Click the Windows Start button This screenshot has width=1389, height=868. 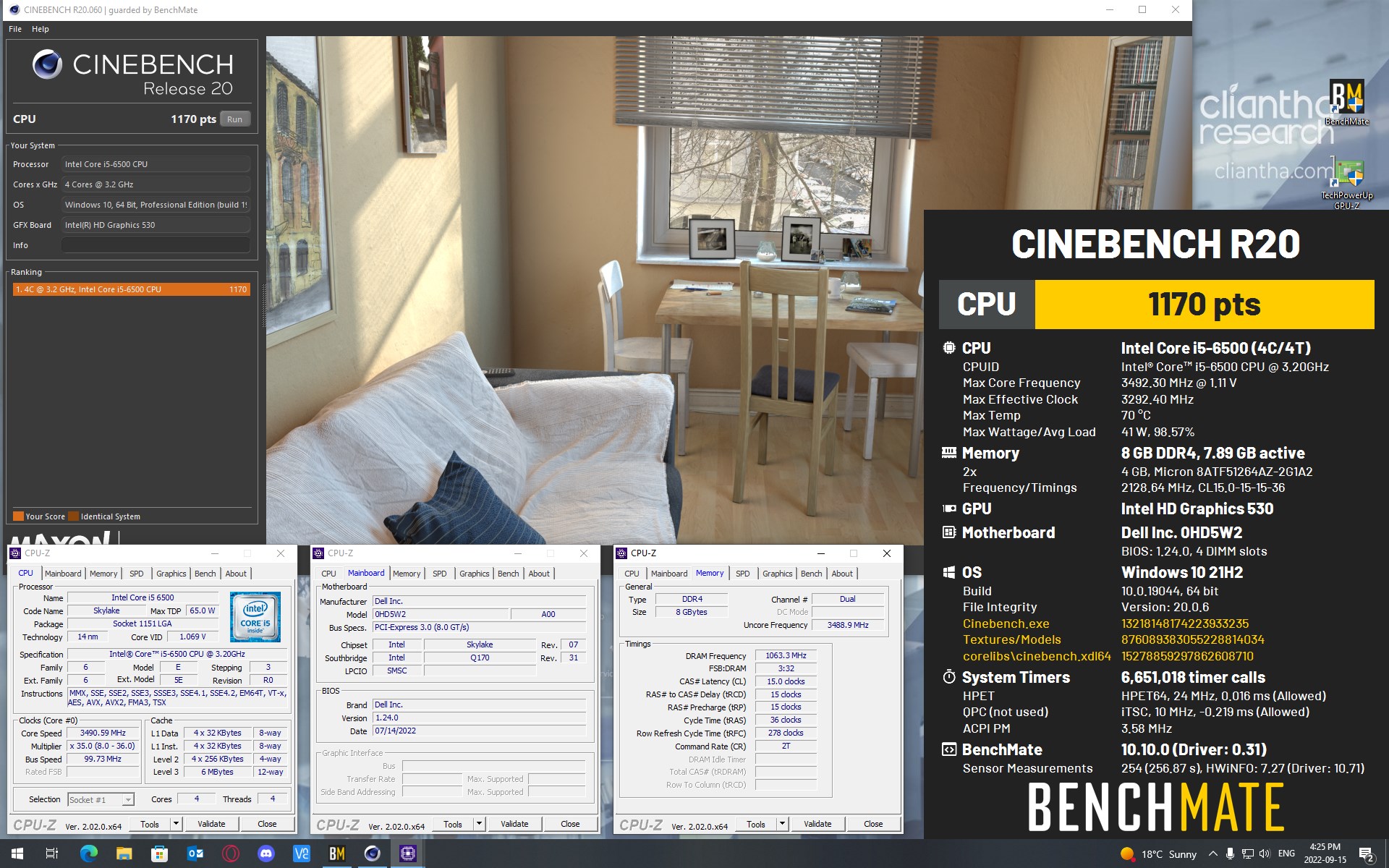click(17, 854)
